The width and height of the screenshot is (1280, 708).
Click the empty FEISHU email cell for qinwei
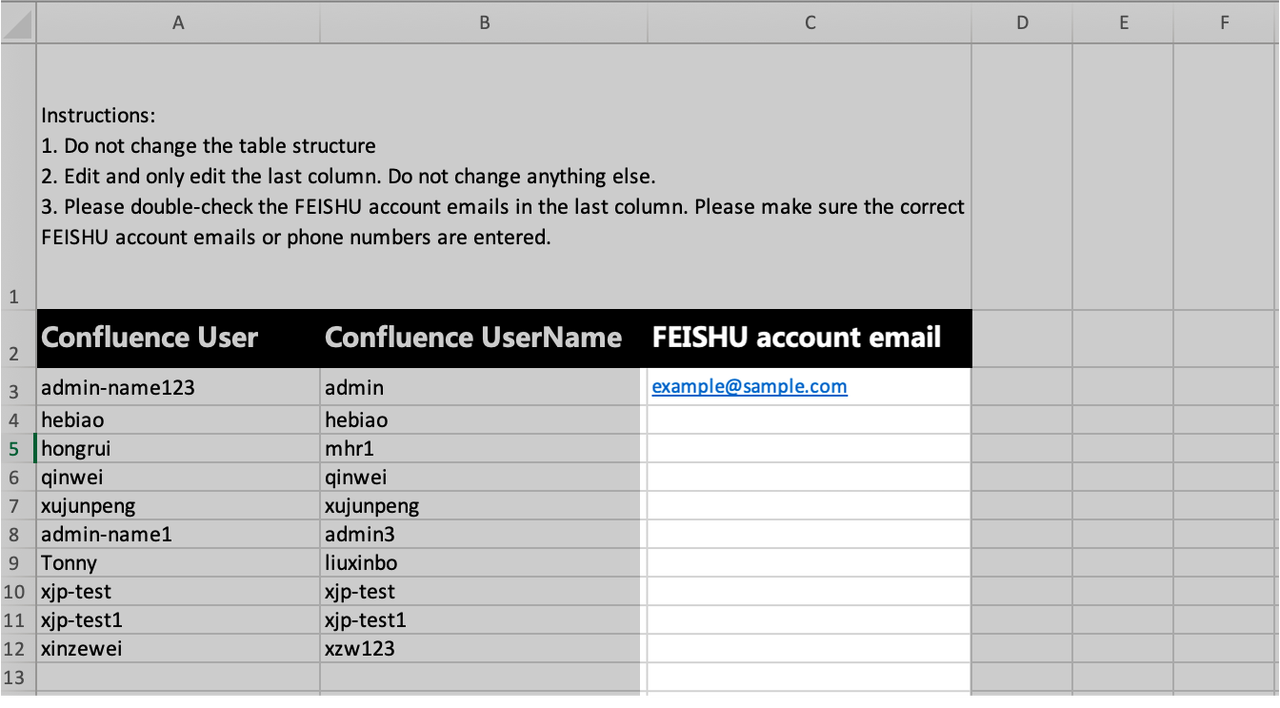(810, 478)
